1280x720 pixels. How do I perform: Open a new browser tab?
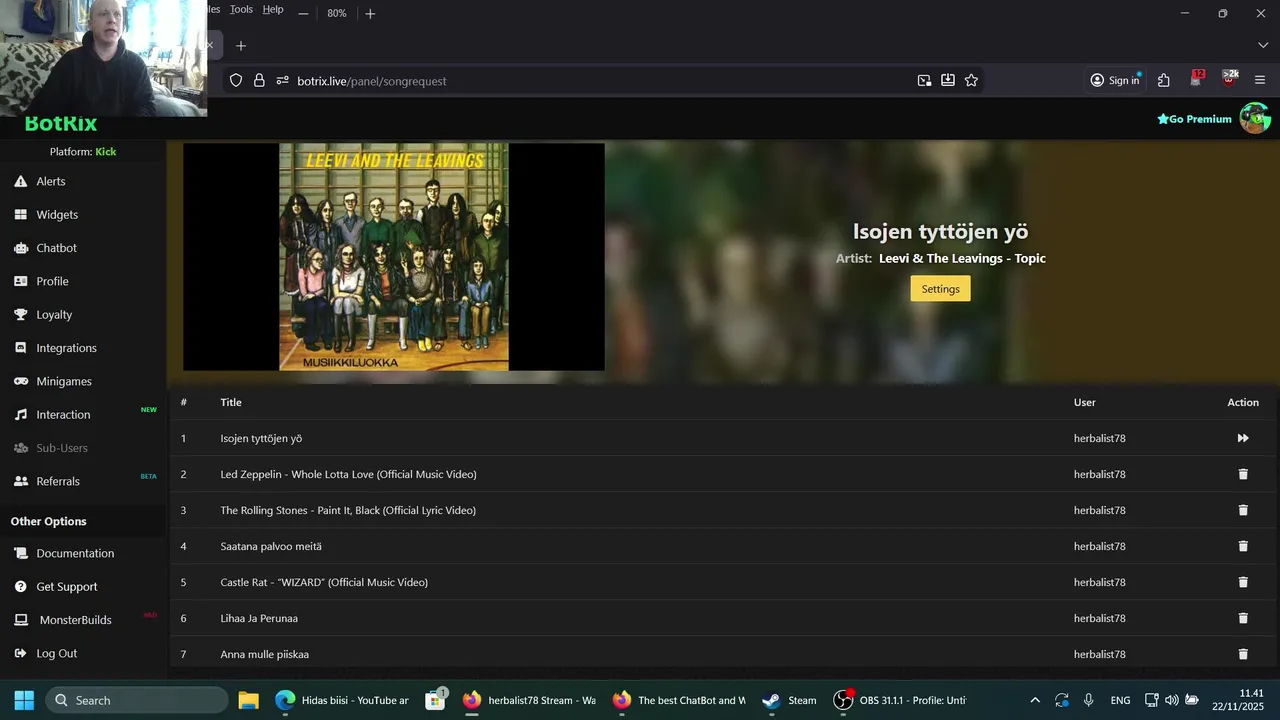click(240, 45)
